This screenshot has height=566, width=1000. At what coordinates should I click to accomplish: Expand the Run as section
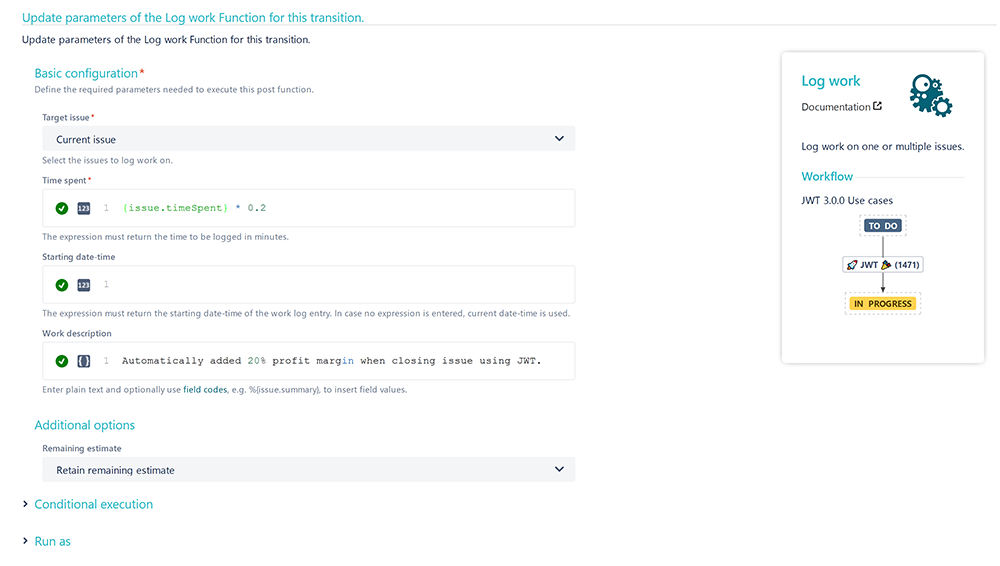pyautogui.click(x=26, y=541)
